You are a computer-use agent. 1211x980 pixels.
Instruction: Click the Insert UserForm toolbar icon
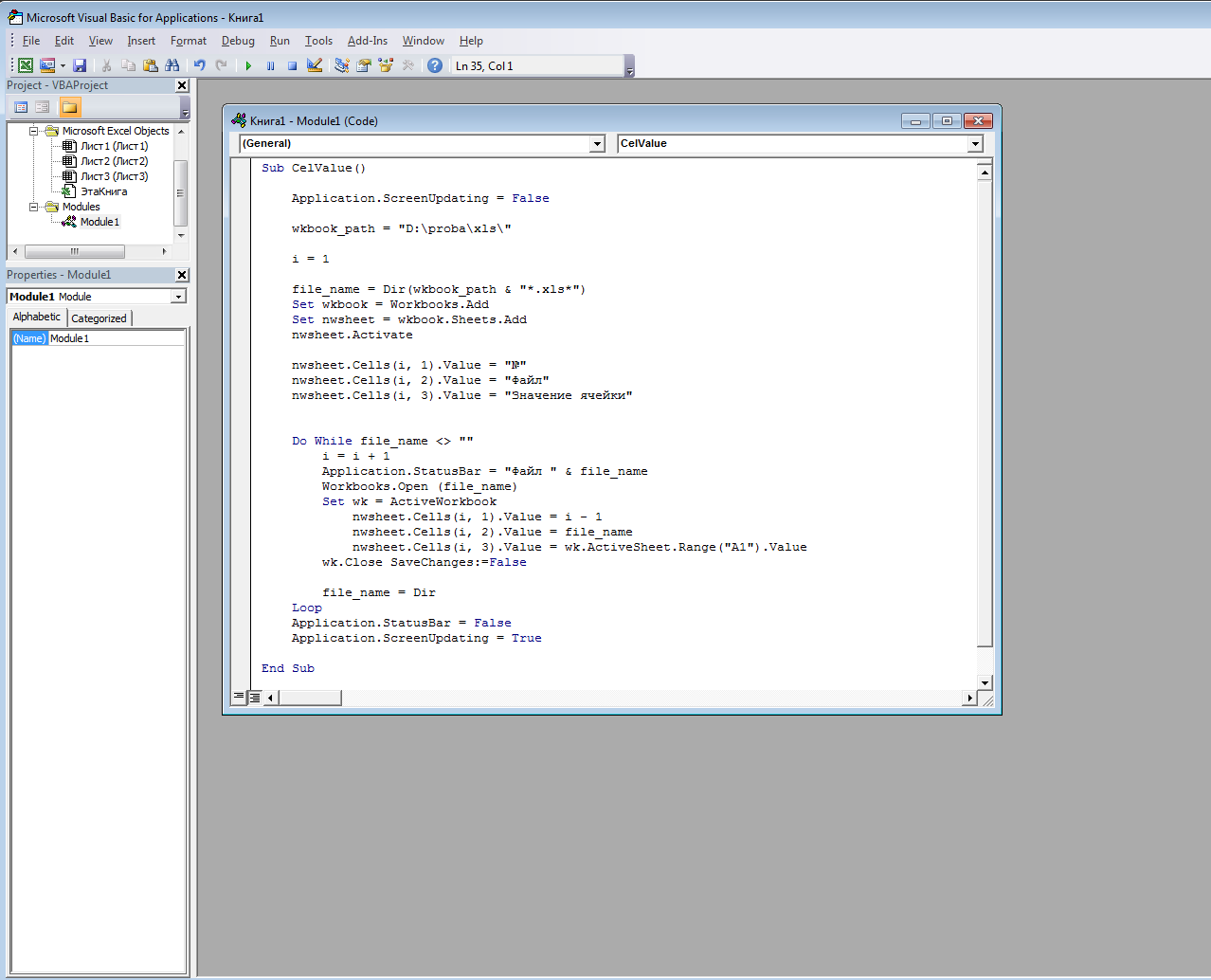(47, 65)
